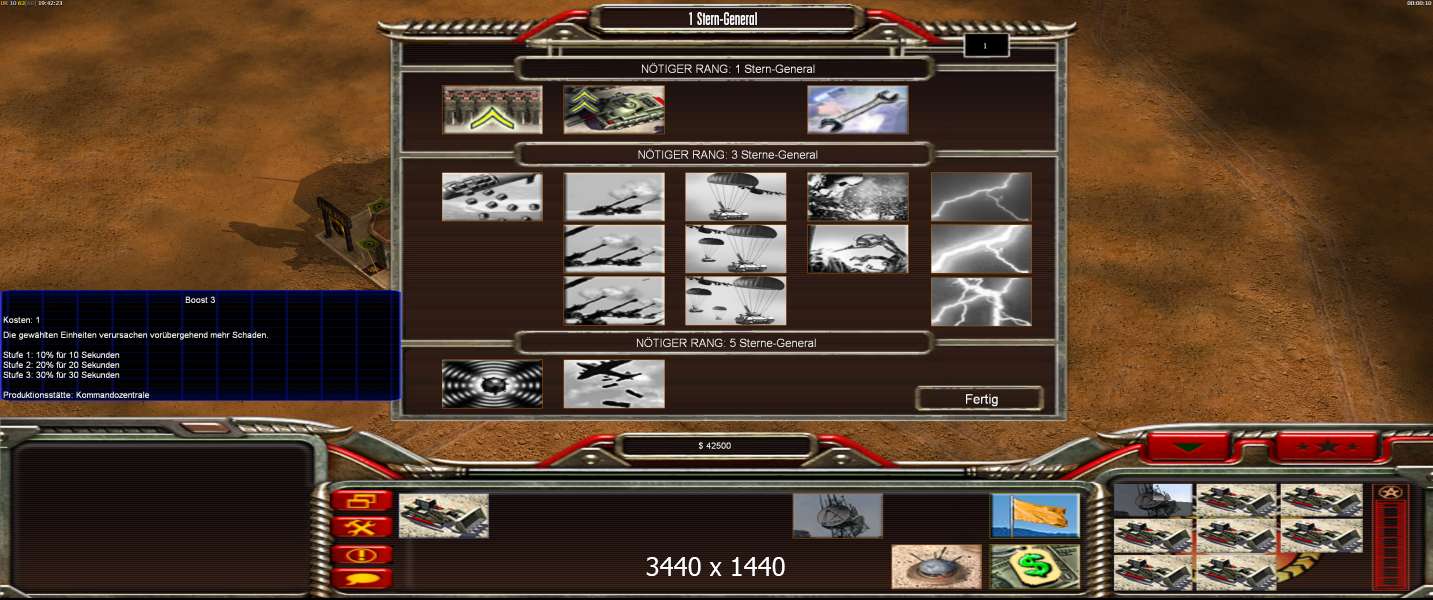The image size is (1433, 600).
Task: Click the radar dish icon in command bar
Action: click(x=838, y=515)
